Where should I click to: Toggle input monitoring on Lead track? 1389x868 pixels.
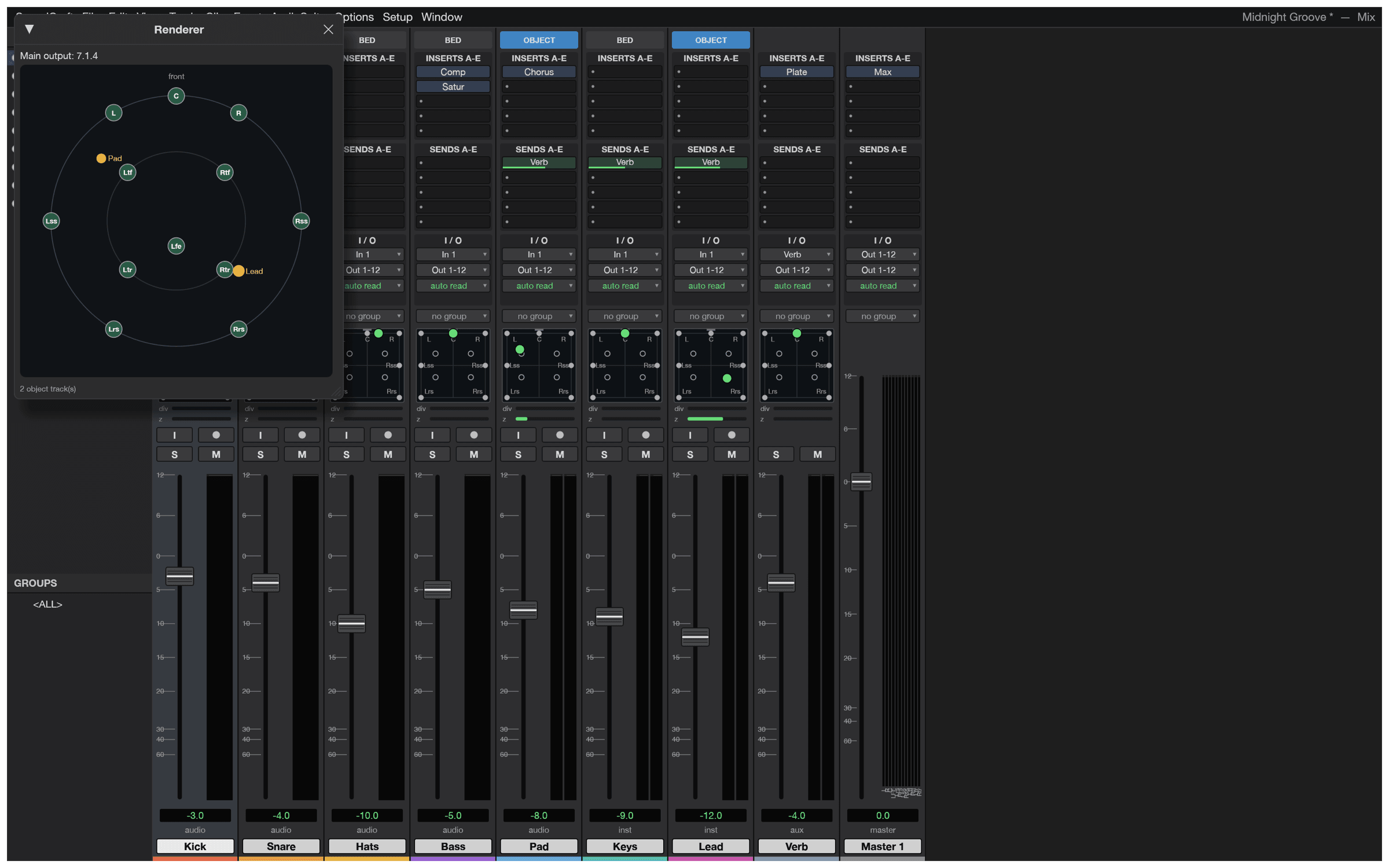[x=690, y=435]
